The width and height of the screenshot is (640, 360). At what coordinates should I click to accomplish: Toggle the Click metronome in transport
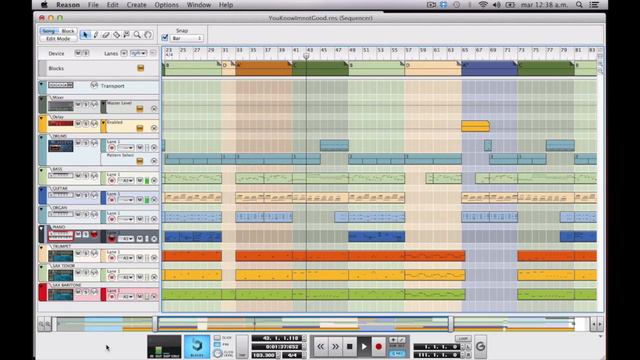point(217,338)
